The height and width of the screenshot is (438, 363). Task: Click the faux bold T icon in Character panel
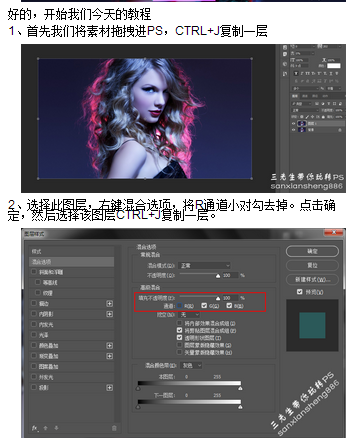(296, 74)
